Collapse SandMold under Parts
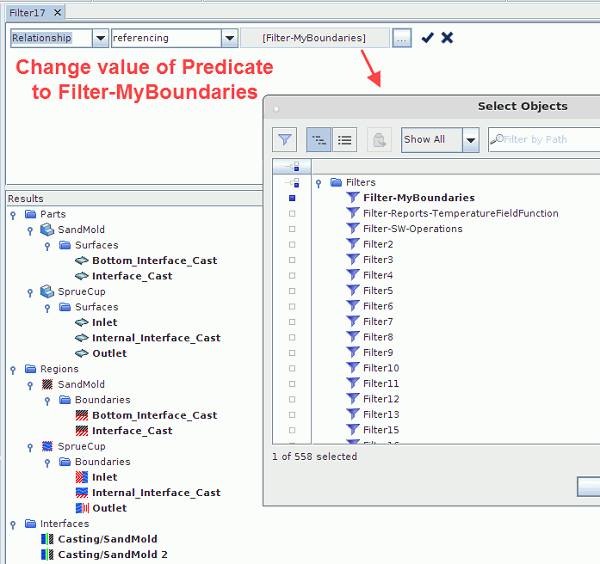 click(30, 230)
